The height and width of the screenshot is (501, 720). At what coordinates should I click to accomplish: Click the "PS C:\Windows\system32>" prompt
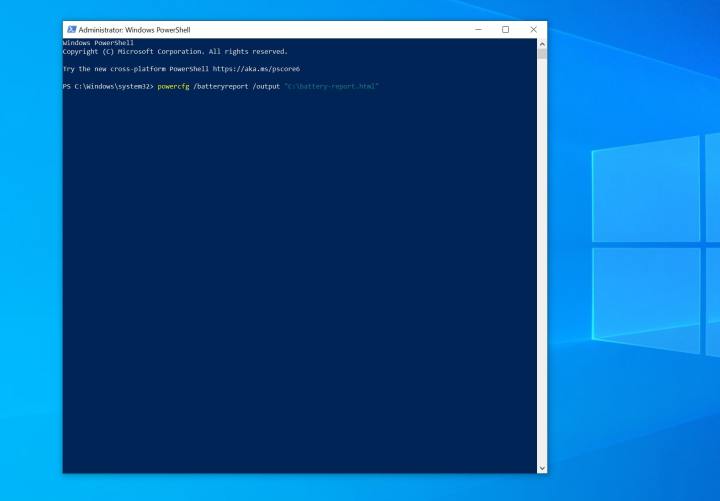[108, 87]
